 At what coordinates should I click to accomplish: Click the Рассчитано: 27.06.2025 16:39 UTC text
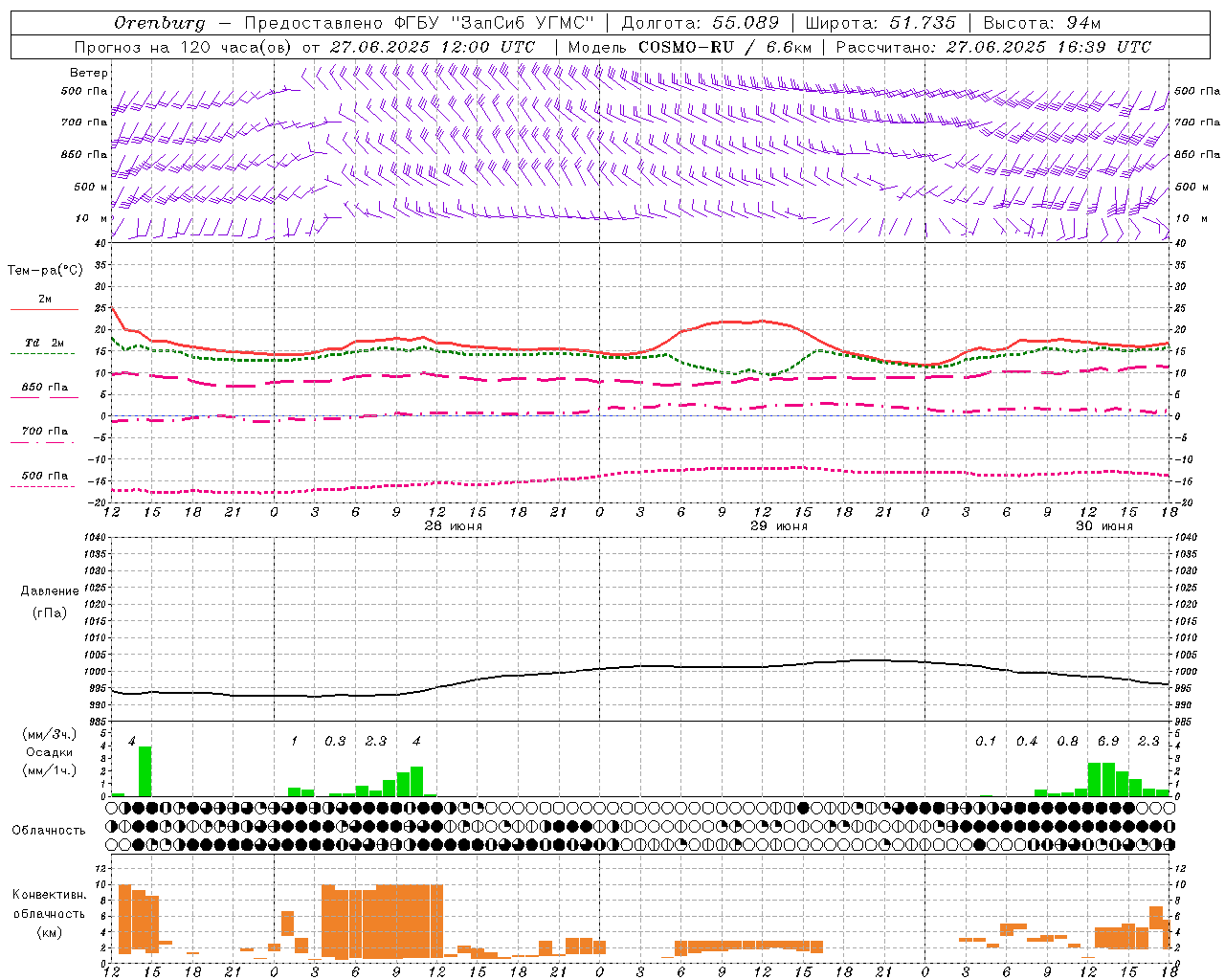tap(993, 47)
